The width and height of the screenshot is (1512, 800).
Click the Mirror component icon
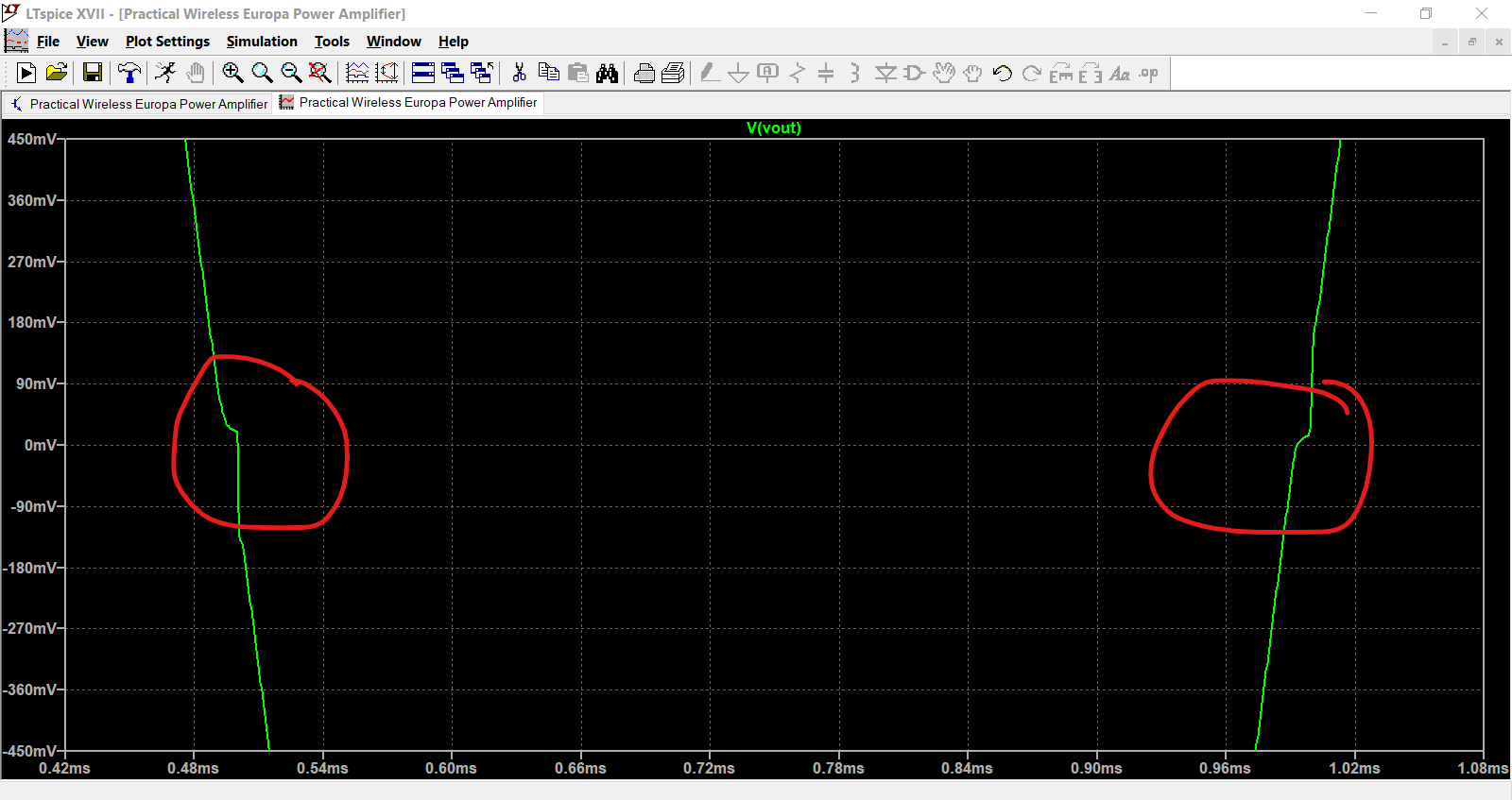pyautogui.click(x=1091, y=73)
